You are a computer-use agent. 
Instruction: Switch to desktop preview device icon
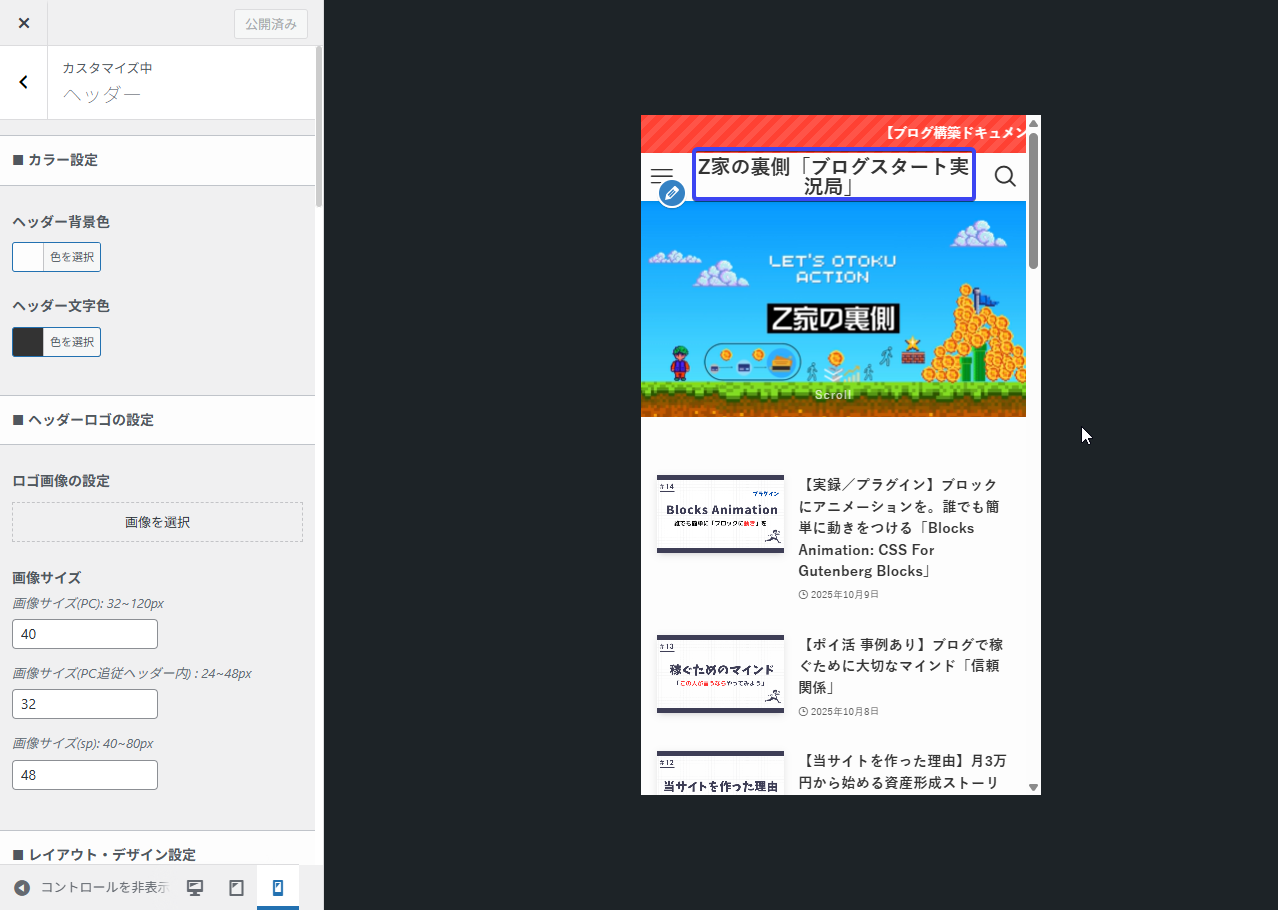[196, 888]
